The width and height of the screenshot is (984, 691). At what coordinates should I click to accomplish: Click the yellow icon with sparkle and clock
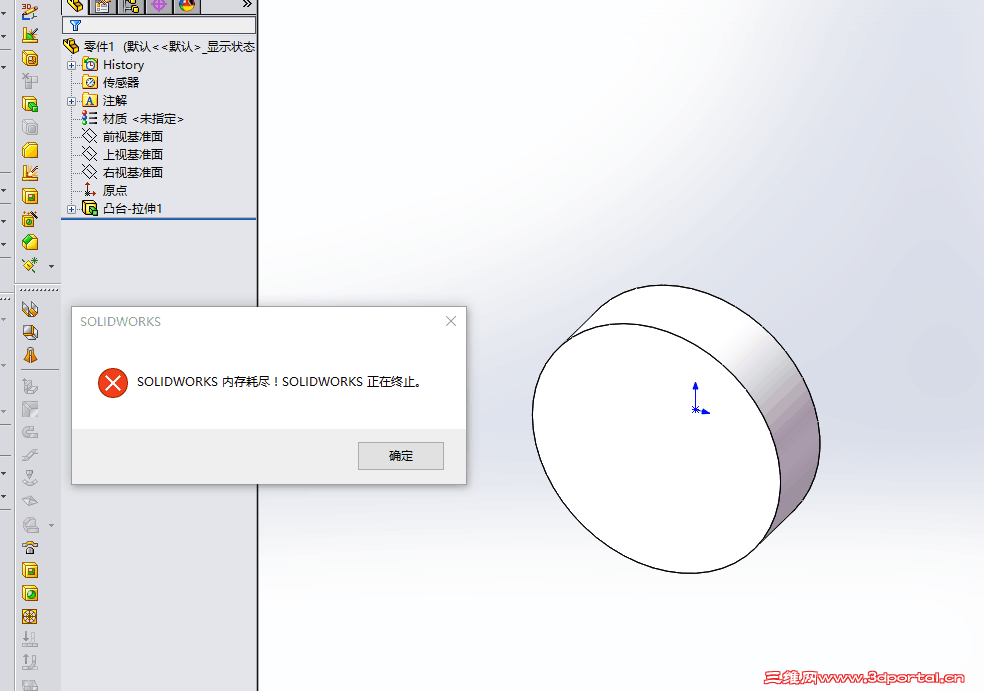29,219
